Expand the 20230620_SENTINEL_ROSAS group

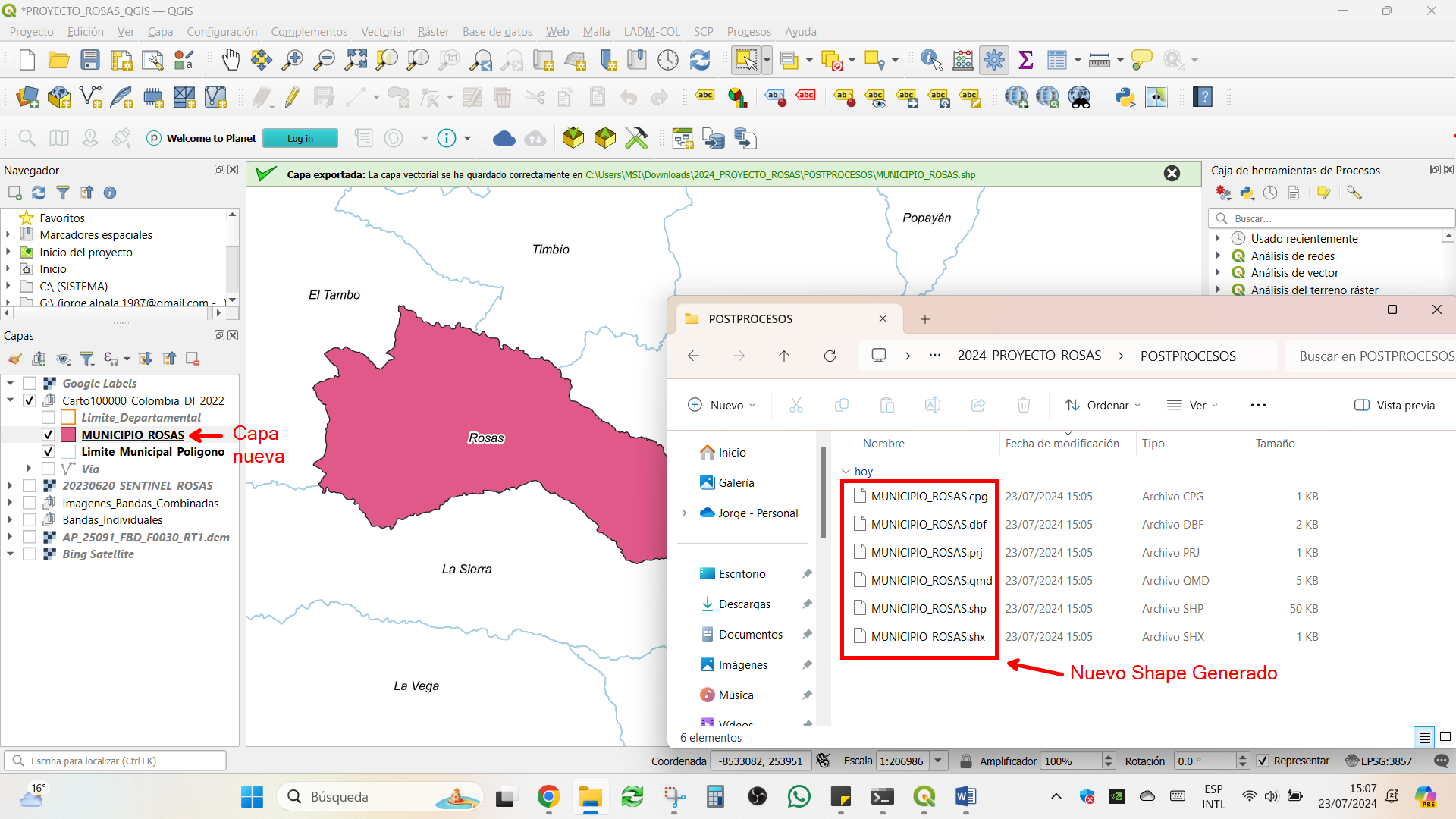click(10, 485)
